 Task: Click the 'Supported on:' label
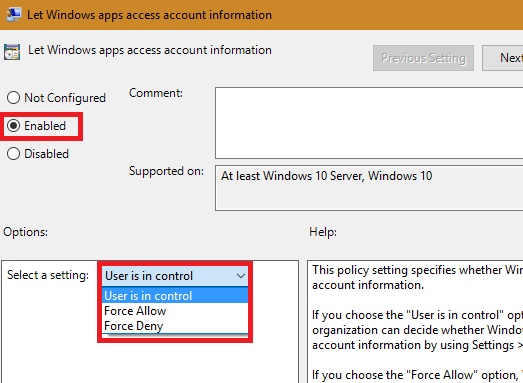(166, 171)
